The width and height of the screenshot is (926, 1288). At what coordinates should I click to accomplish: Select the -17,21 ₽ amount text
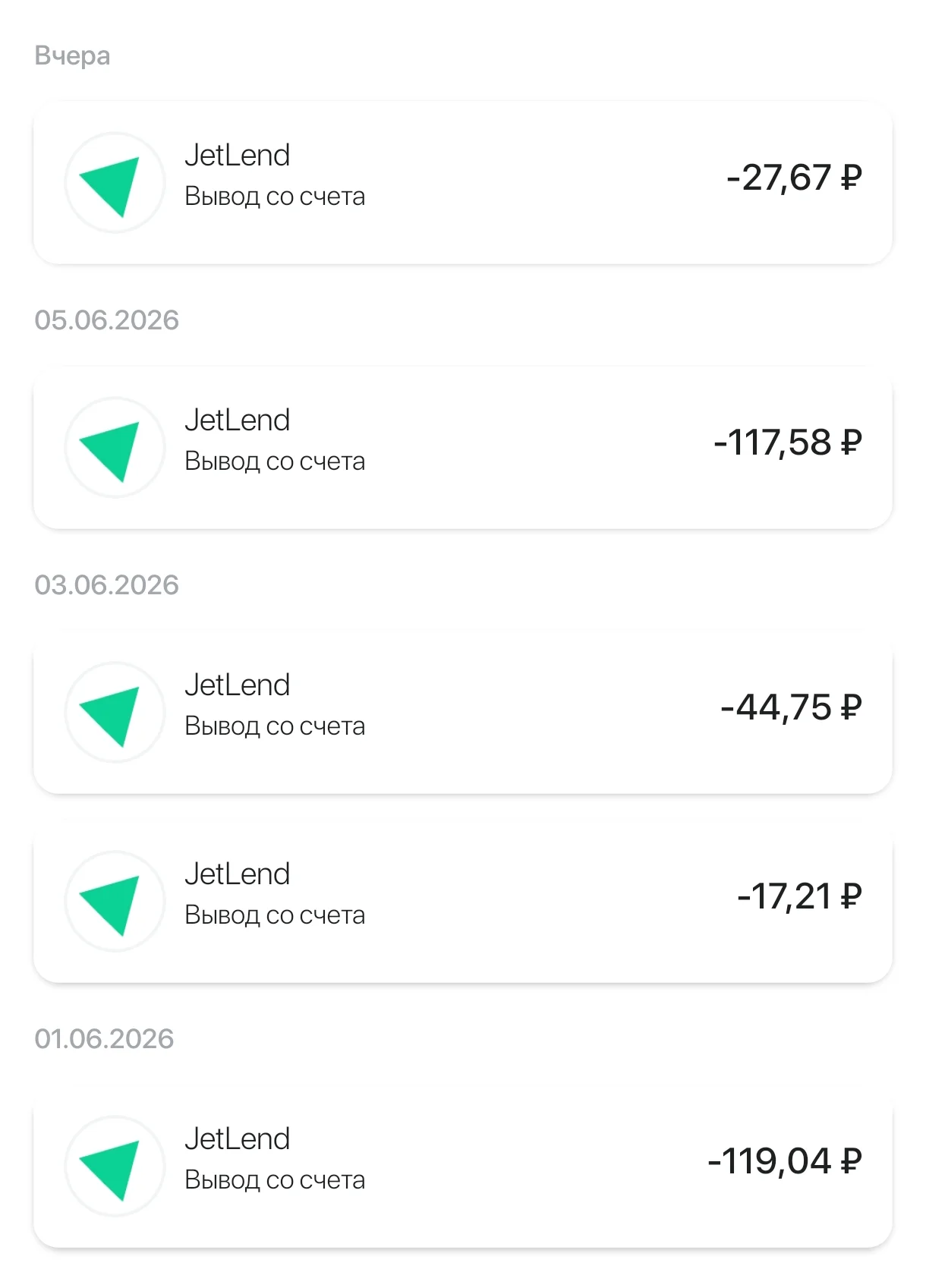[800, 896]
